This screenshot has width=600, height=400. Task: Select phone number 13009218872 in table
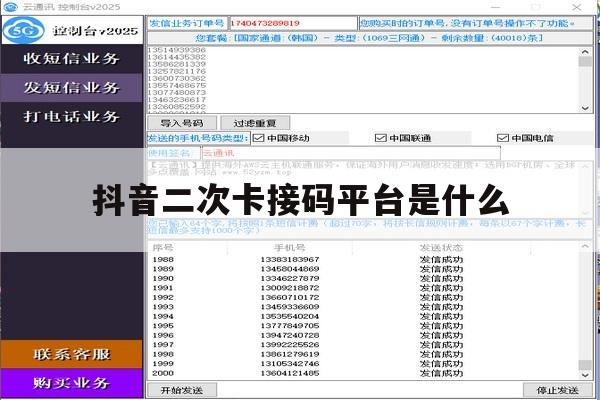pos(290,288)
